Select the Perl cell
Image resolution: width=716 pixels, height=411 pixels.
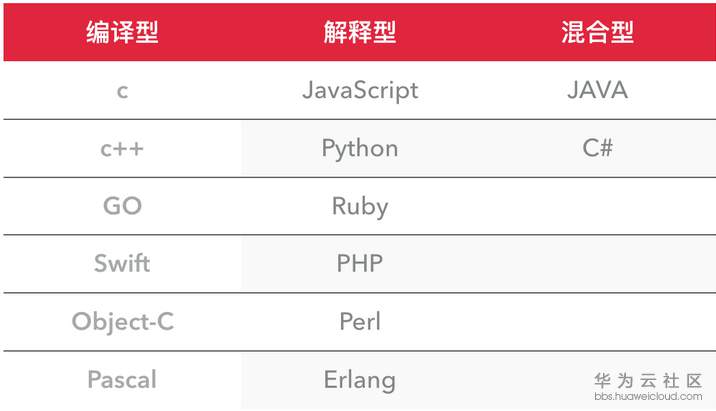click(360, 322)
